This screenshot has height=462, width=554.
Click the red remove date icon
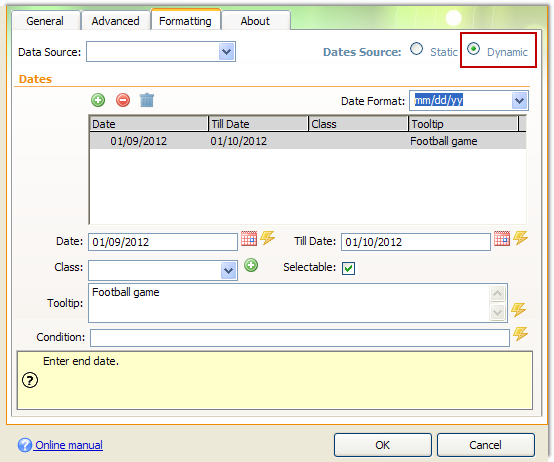click(x=123, y=100)
